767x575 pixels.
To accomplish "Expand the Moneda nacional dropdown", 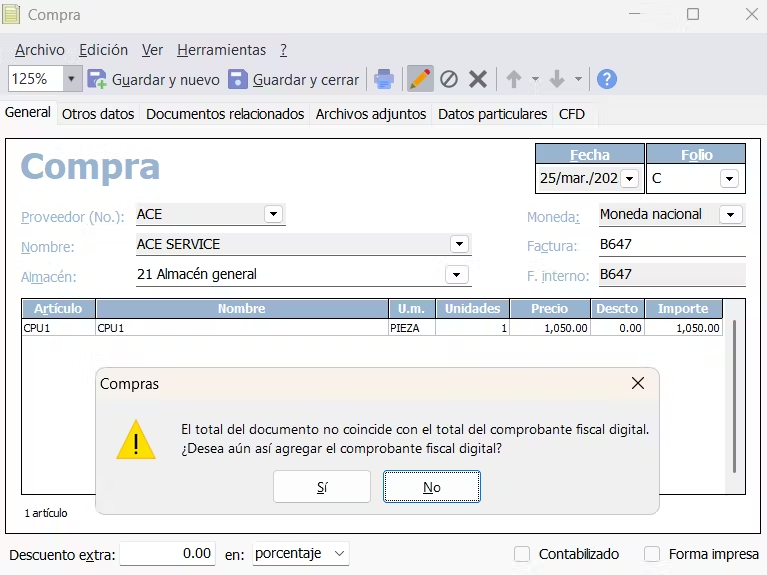I will pos(731,214).
